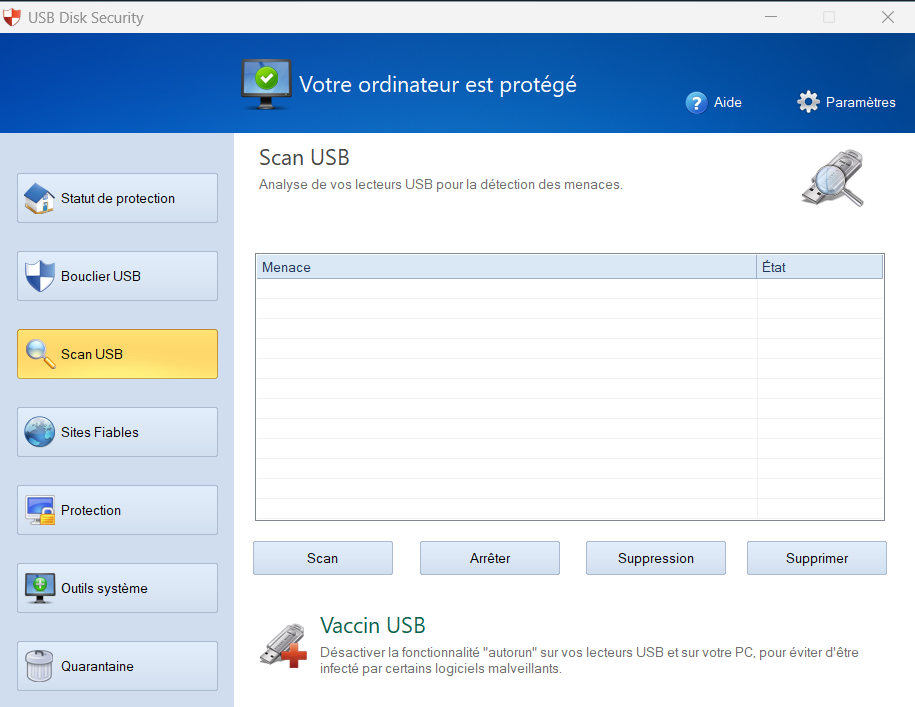
Task: Click the Suppression button
Action: pos(655,558)
